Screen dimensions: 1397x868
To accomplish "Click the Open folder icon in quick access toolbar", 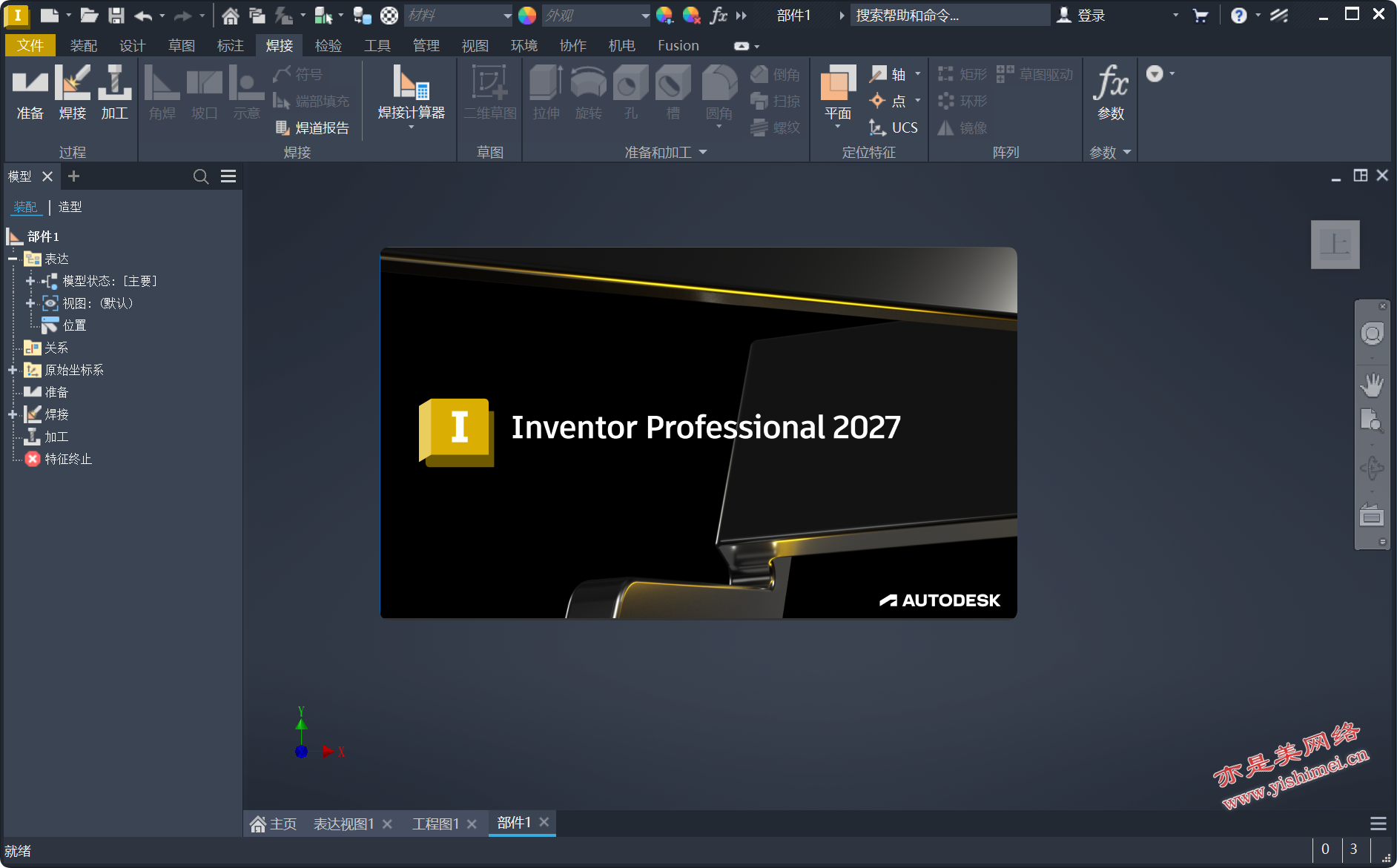I will [90, 15].
